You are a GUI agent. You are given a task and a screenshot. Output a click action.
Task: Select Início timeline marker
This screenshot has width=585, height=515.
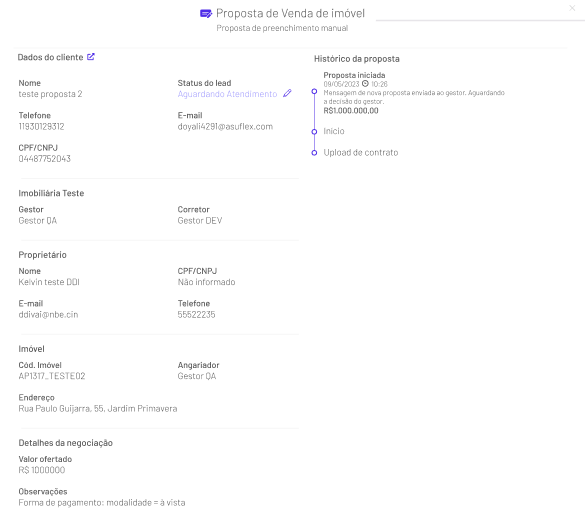[x=314, y=132]
